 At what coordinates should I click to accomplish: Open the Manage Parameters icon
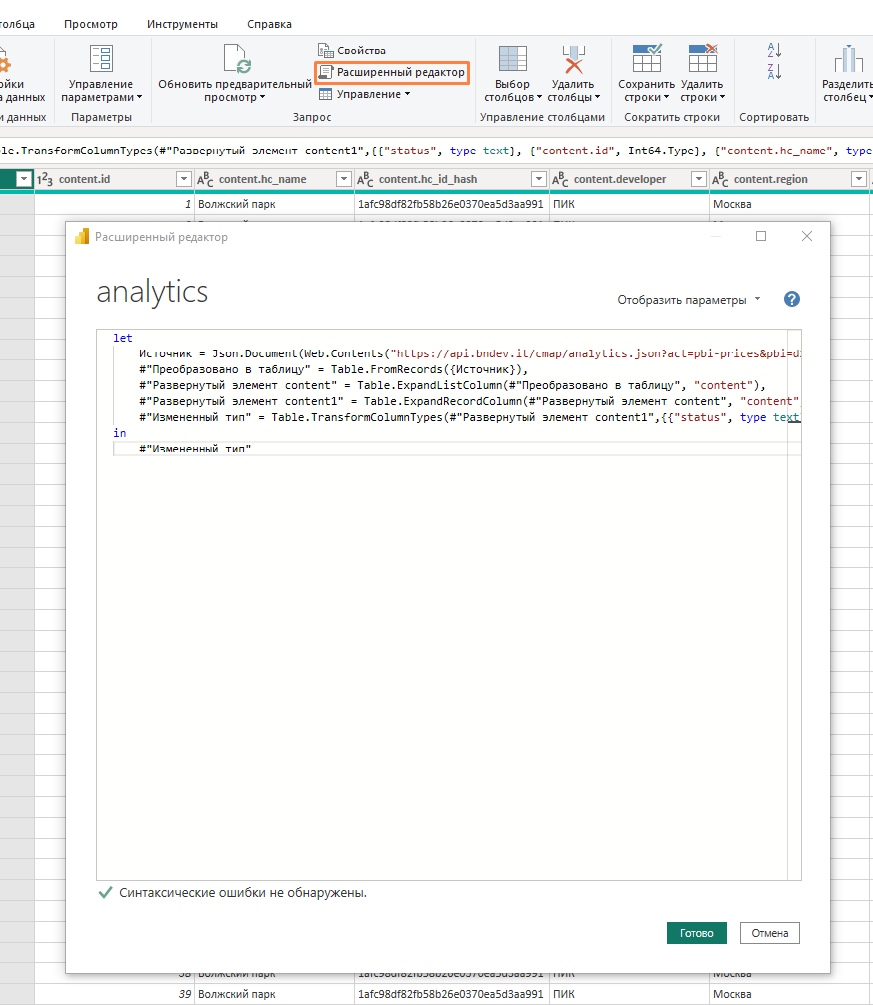click(x=101, y=58)
